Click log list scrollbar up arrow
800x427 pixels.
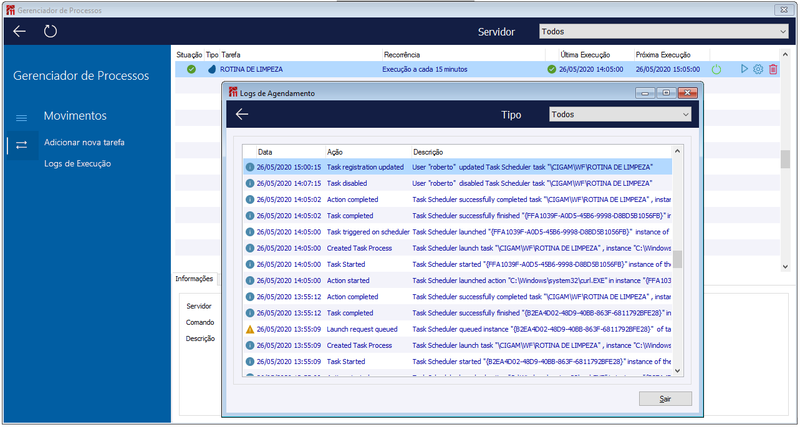(678, 151)
